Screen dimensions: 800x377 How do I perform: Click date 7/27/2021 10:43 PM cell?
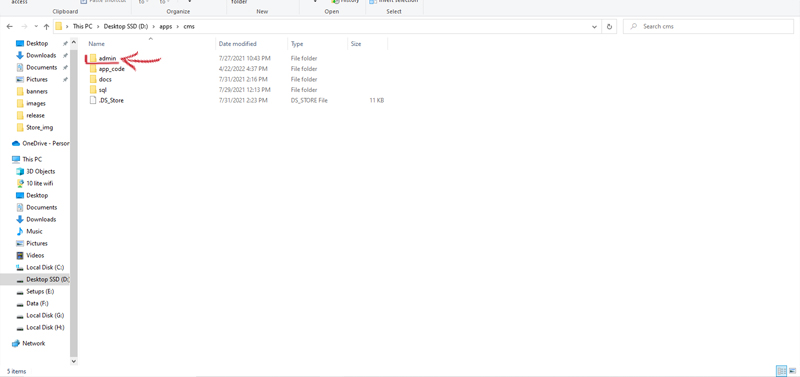244,58
